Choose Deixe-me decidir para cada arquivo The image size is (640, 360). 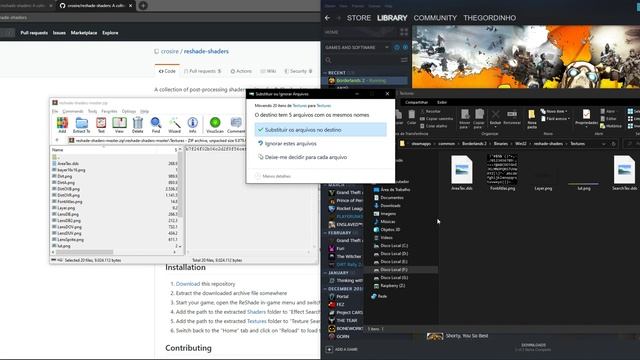coord(320,157)
